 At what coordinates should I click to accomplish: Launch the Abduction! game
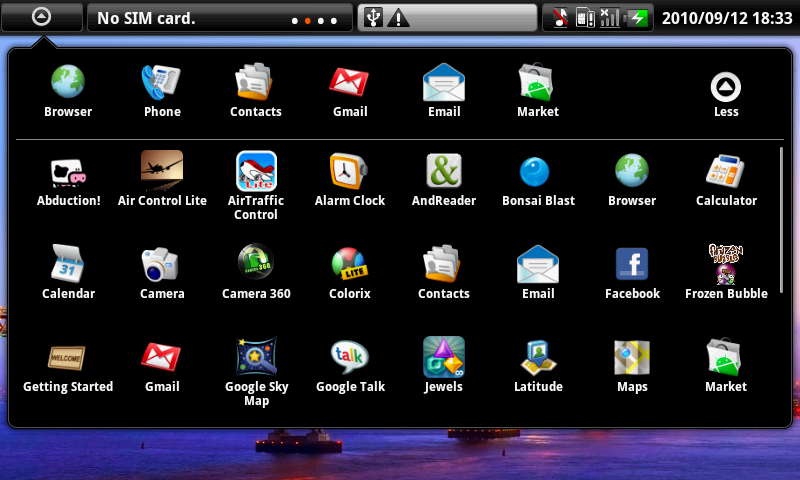tap(68, 181)
